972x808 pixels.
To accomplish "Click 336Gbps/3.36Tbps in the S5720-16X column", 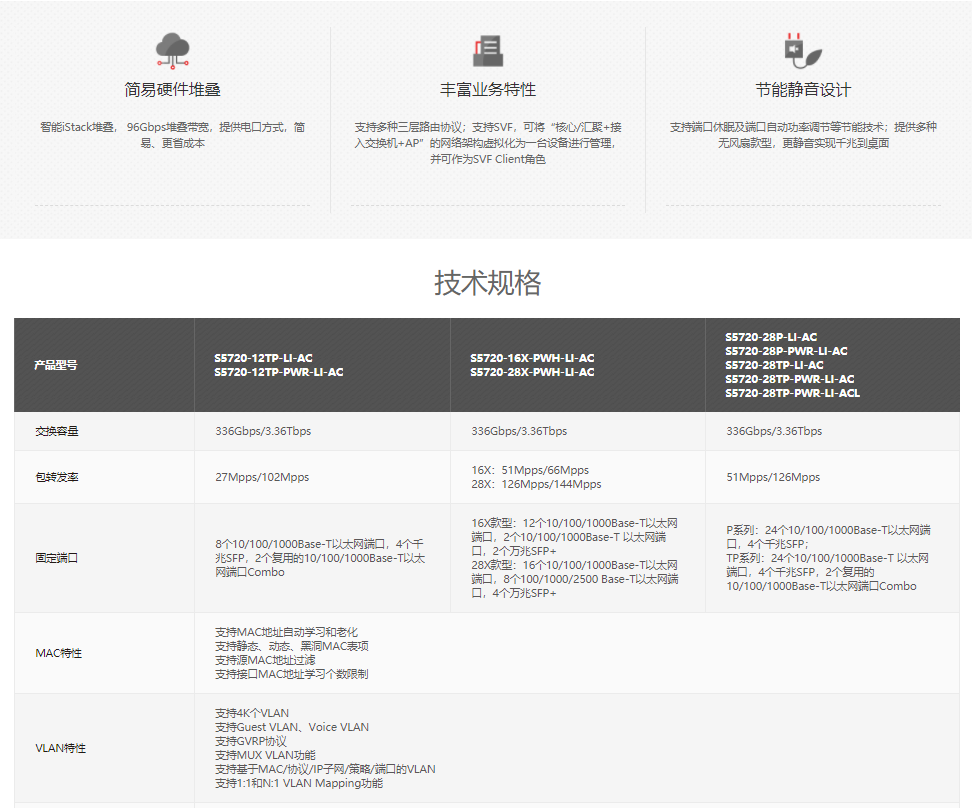I will (519, 431).
